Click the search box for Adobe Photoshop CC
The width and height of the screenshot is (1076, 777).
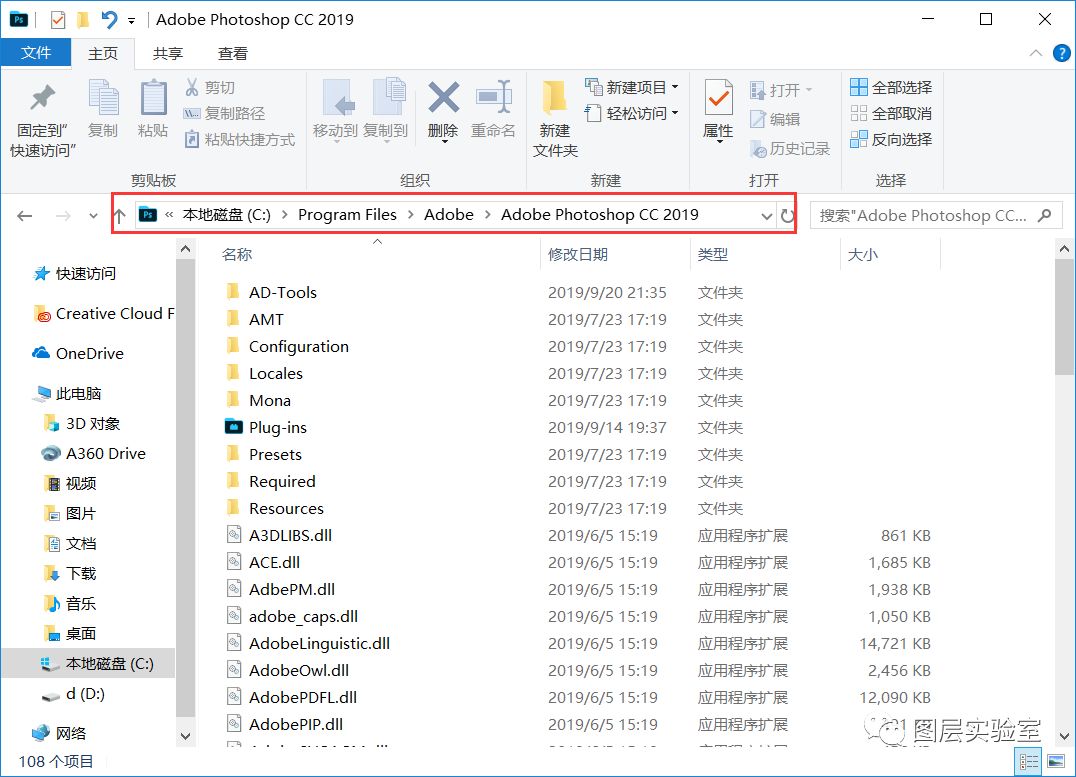[x=936, y=216]
